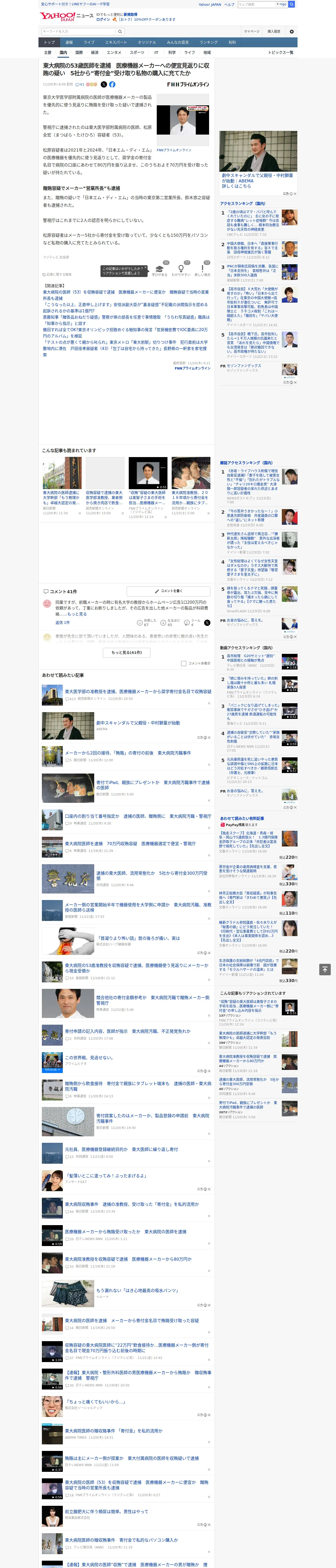Share the first comment on X
Screen dimensions: 336x1568
(207, 623)
